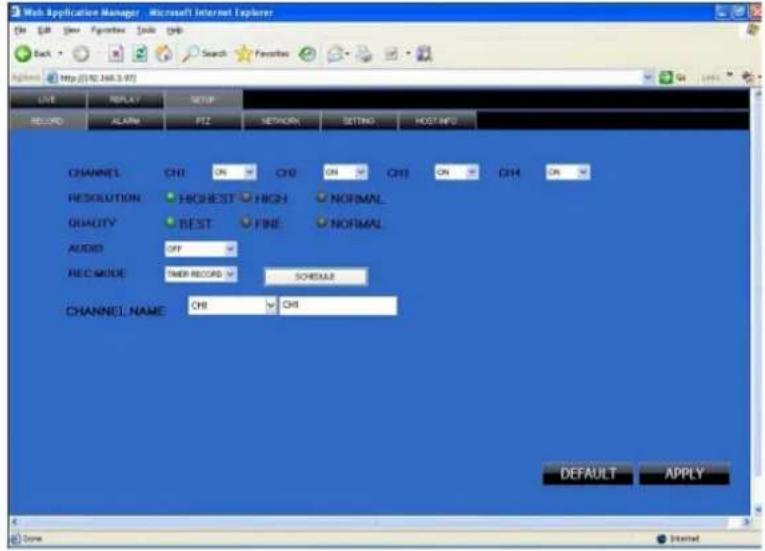Select NORMAL resolution radio button
The image size is (765, 551).
(322, 198)
